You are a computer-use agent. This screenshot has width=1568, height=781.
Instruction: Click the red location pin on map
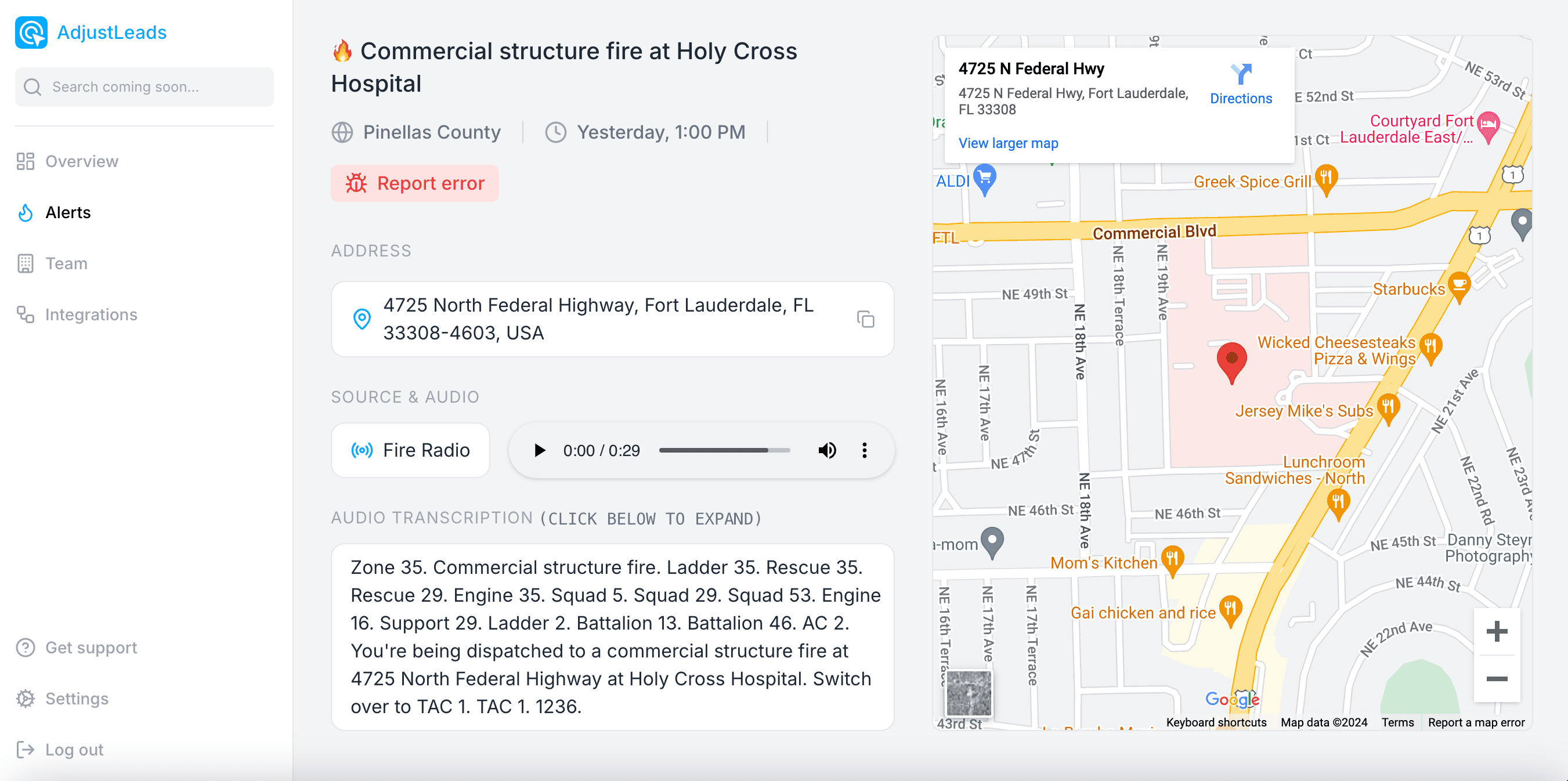[1231, 360]
